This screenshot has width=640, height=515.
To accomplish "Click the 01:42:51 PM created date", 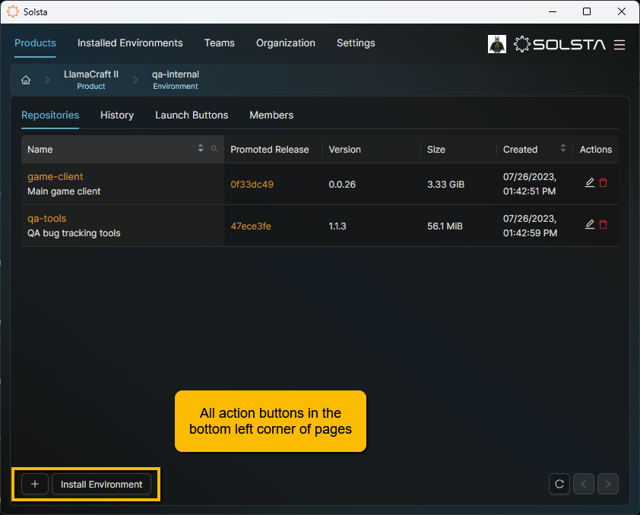I will click(529, 184).
